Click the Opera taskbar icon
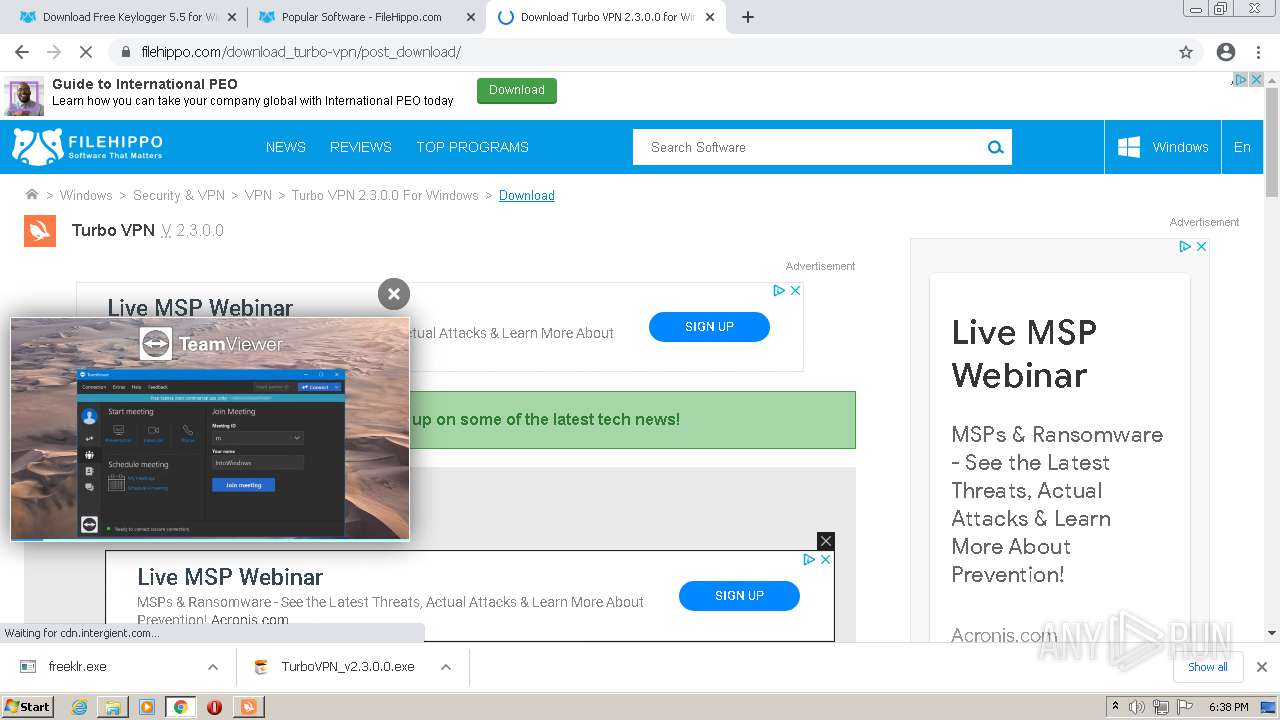The image size is (1280, 720). (x=214, y=707)
